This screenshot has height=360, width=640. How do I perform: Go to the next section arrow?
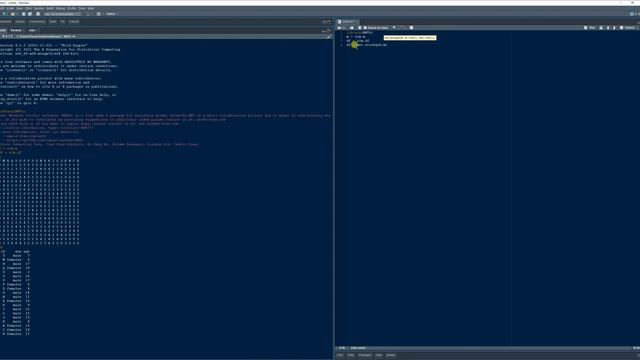pos(614,28)
